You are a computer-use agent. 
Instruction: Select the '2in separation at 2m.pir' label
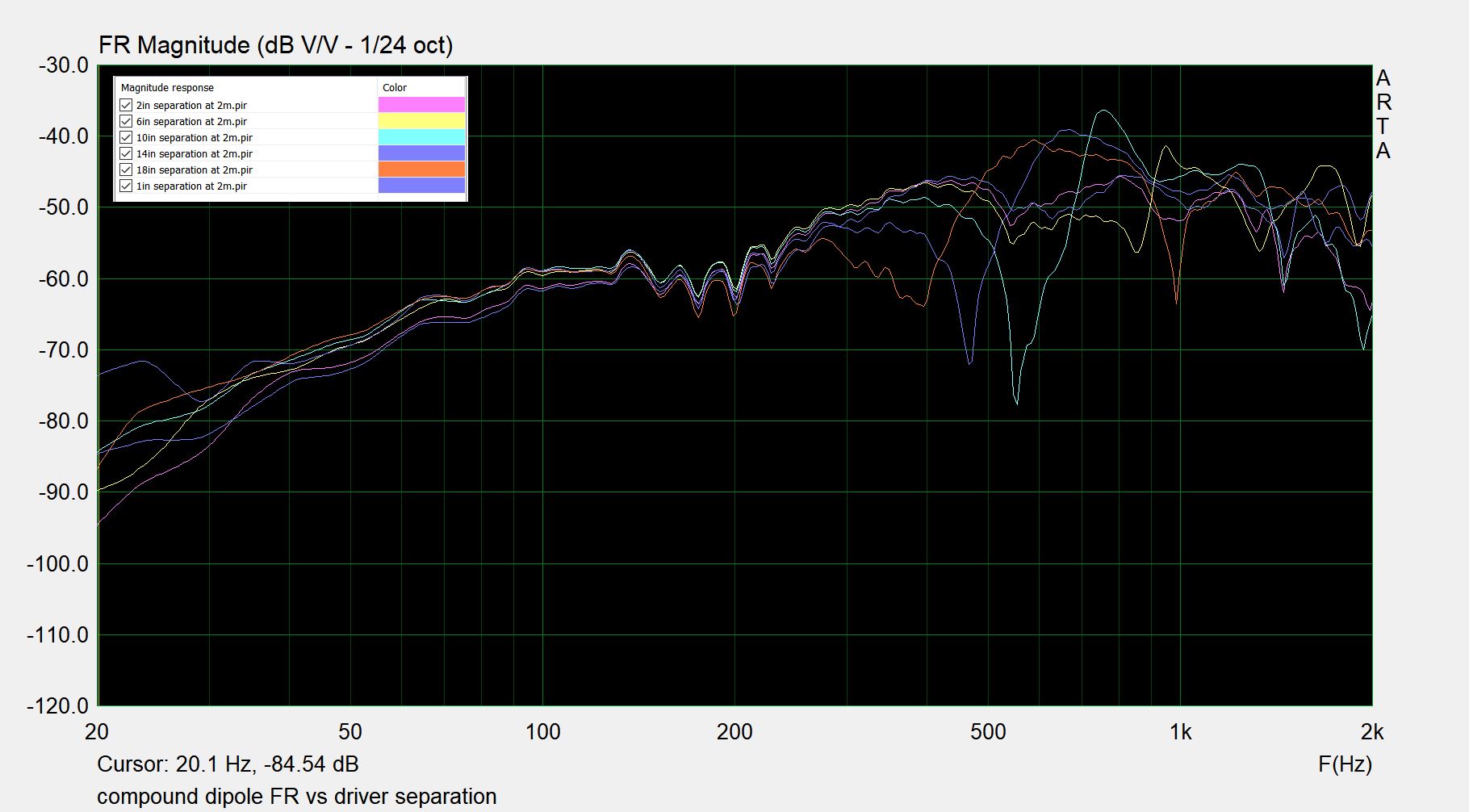(x=191, y=106)
